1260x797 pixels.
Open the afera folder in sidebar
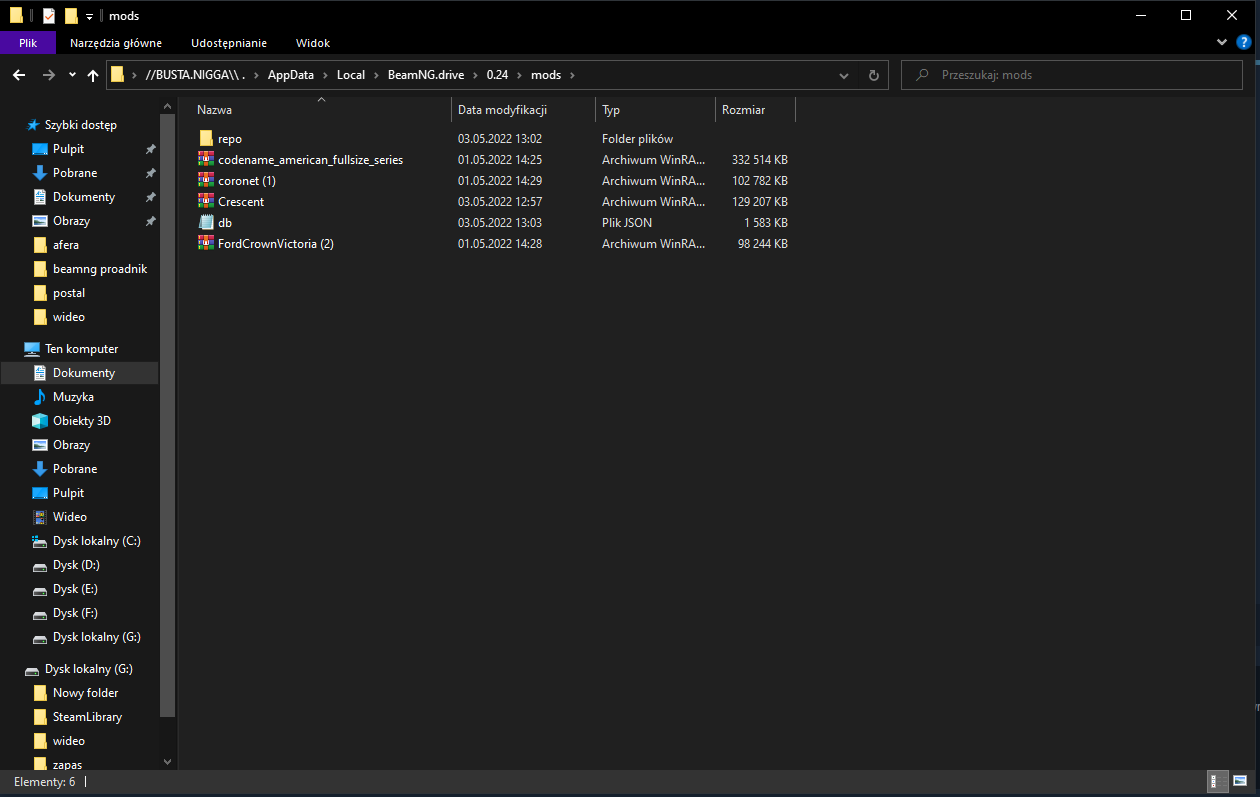point(66,245)
